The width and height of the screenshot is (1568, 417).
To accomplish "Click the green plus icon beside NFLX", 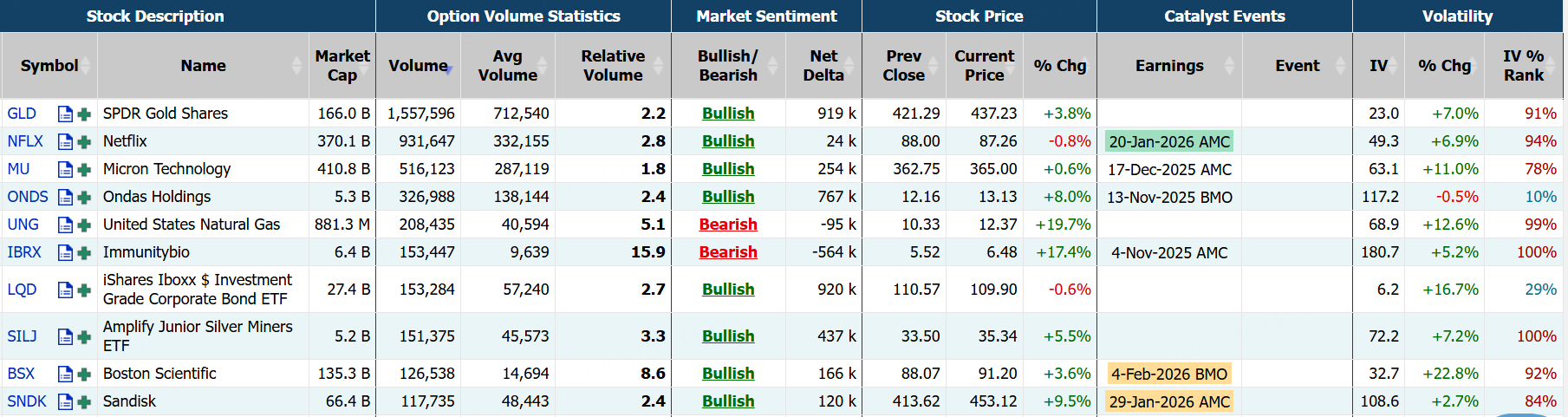I will pyautogui.click(x=84, y=142).
